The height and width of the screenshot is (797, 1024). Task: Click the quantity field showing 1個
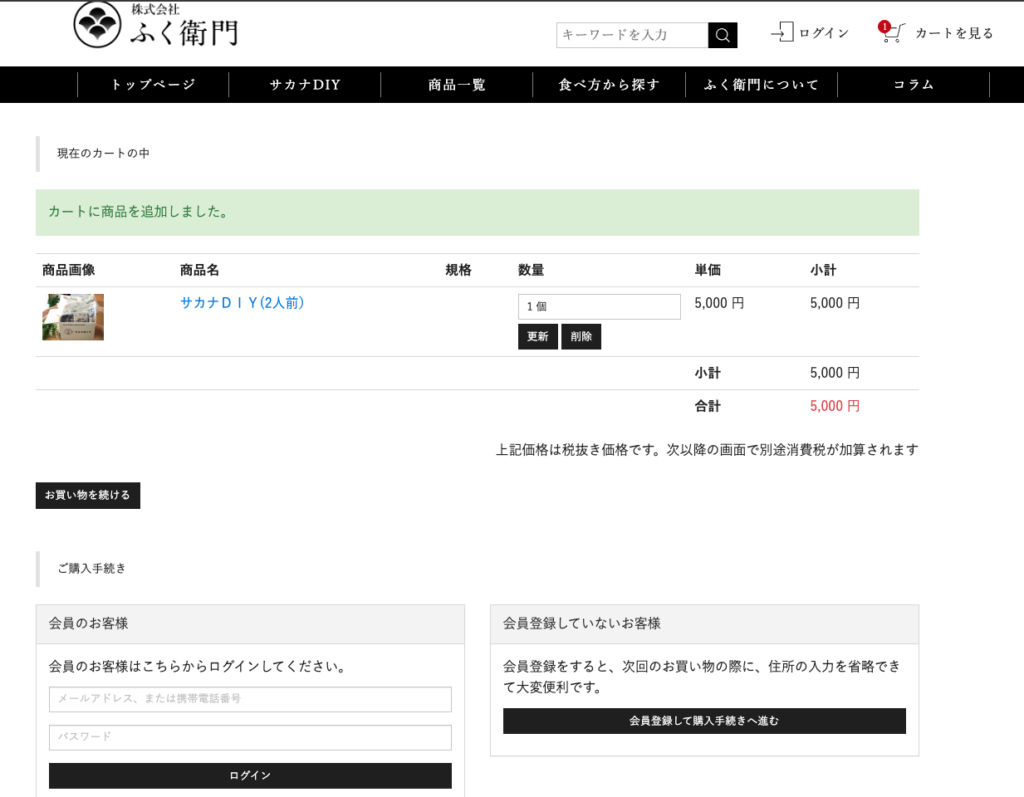point(599,307)
